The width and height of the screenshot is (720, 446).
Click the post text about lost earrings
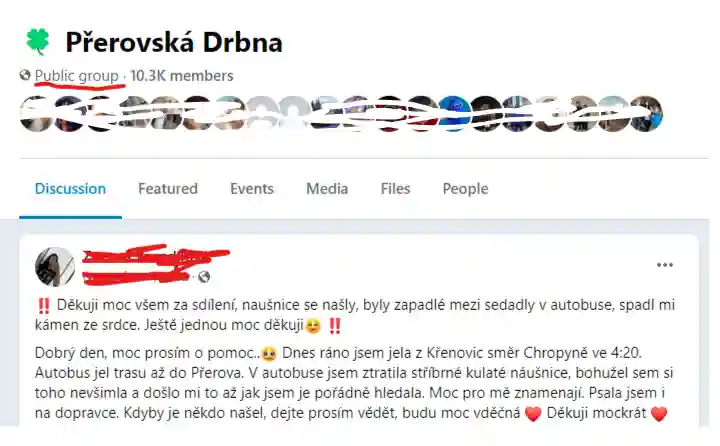click(354, 383)
